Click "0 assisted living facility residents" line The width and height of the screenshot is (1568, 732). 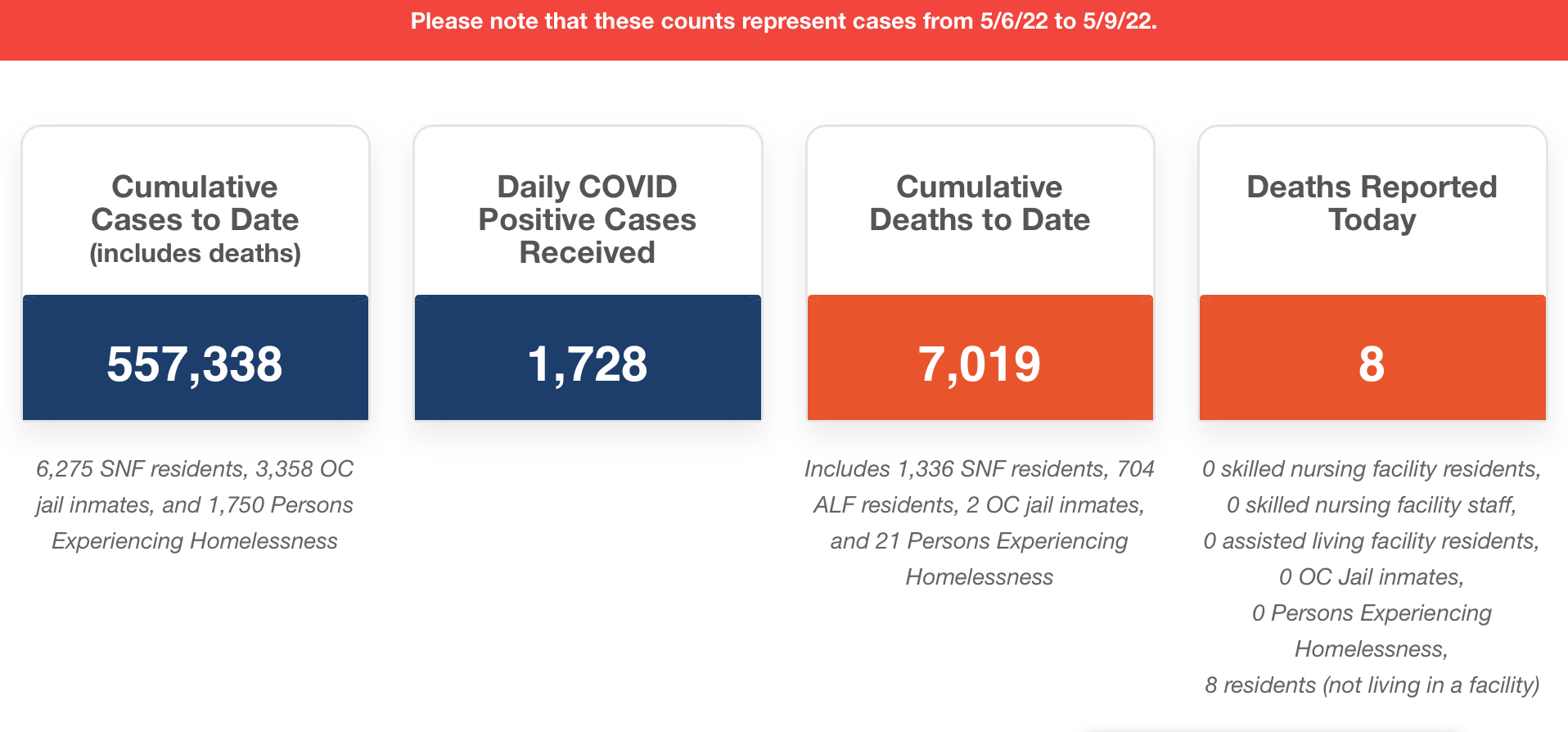(x=1372, y=541)
